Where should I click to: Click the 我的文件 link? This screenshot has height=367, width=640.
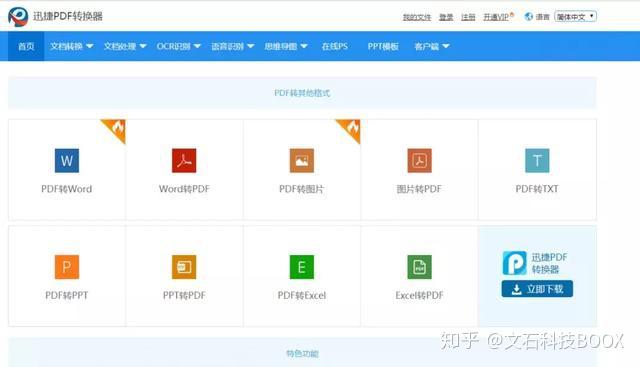click(417, 17)
